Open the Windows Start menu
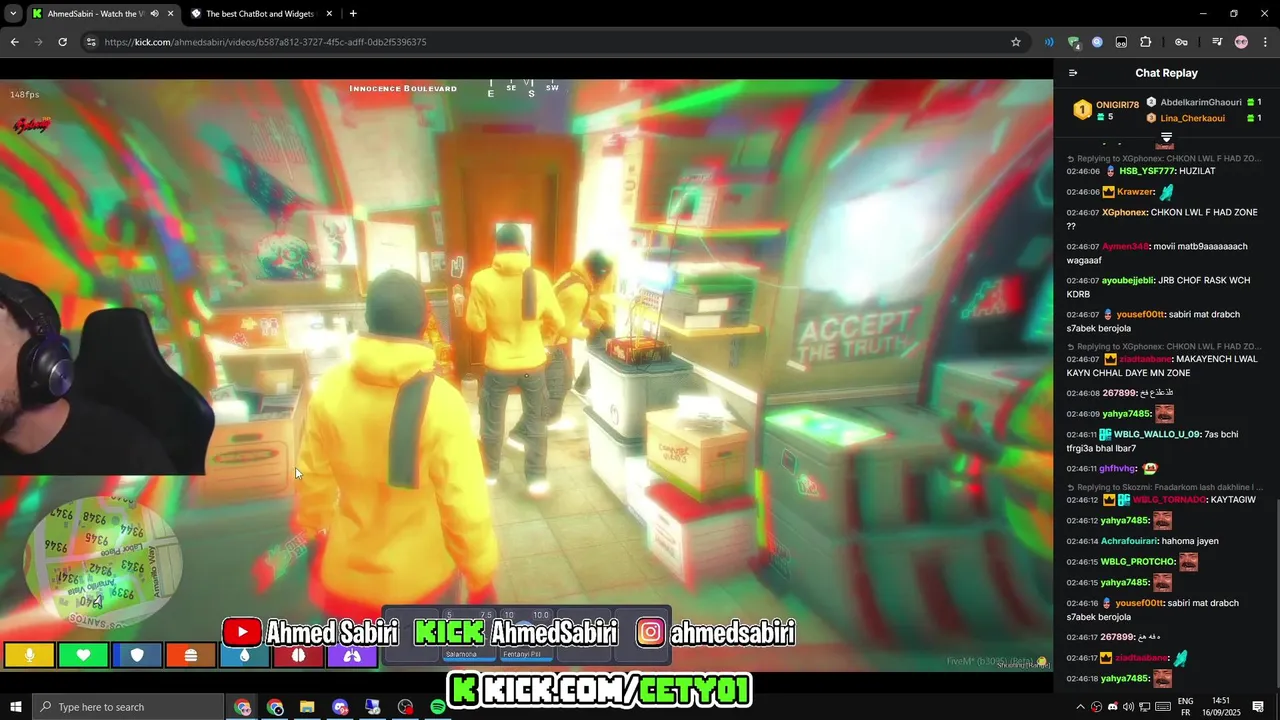The width and height of the screenshot is (1280, 720). tap(15, 707)
